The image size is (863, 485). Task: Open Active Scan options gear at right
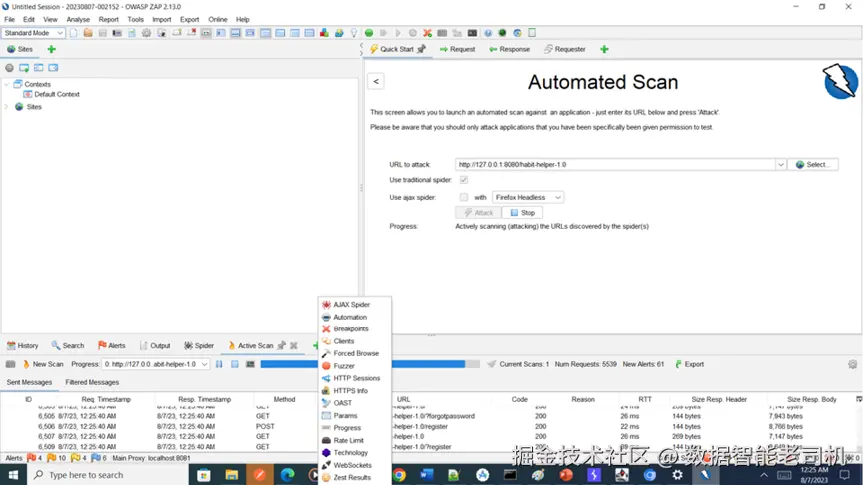pyautogui.click(x=853, y=364)
